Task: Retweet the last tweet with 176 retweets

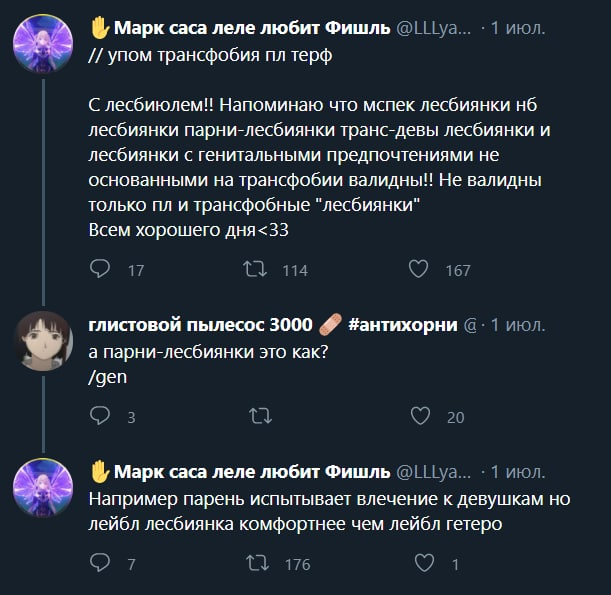Action: click(254, 564)
